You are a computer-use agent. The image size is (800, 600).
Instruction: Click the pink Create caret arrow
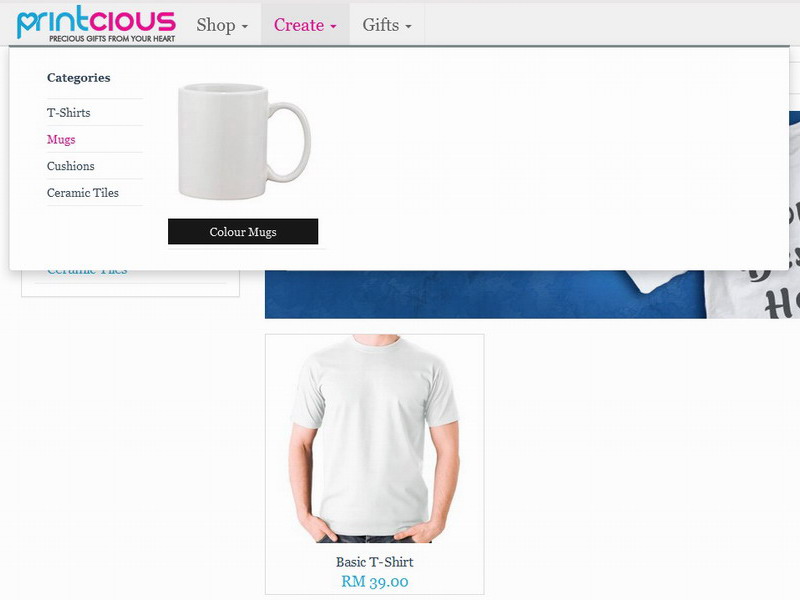333,27
